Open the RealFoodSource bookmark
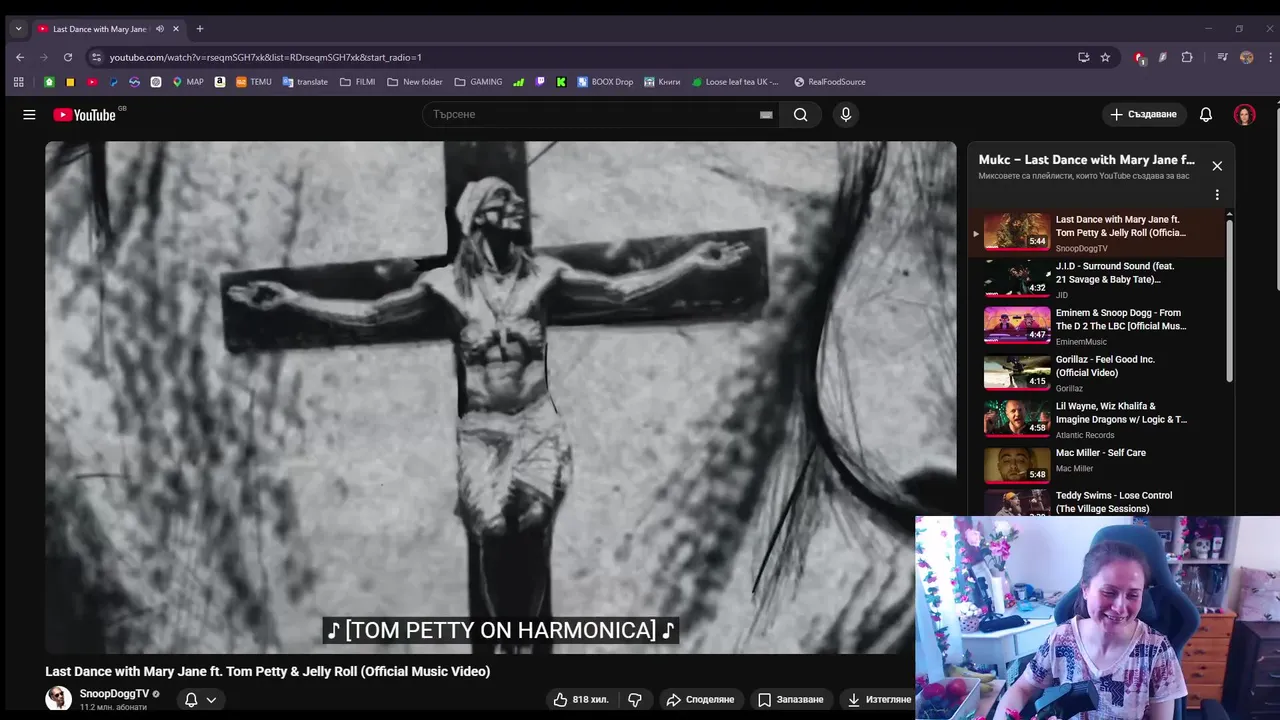Image resolution: width=1280 pixels, height=720 pixels. tap(830, 82)
